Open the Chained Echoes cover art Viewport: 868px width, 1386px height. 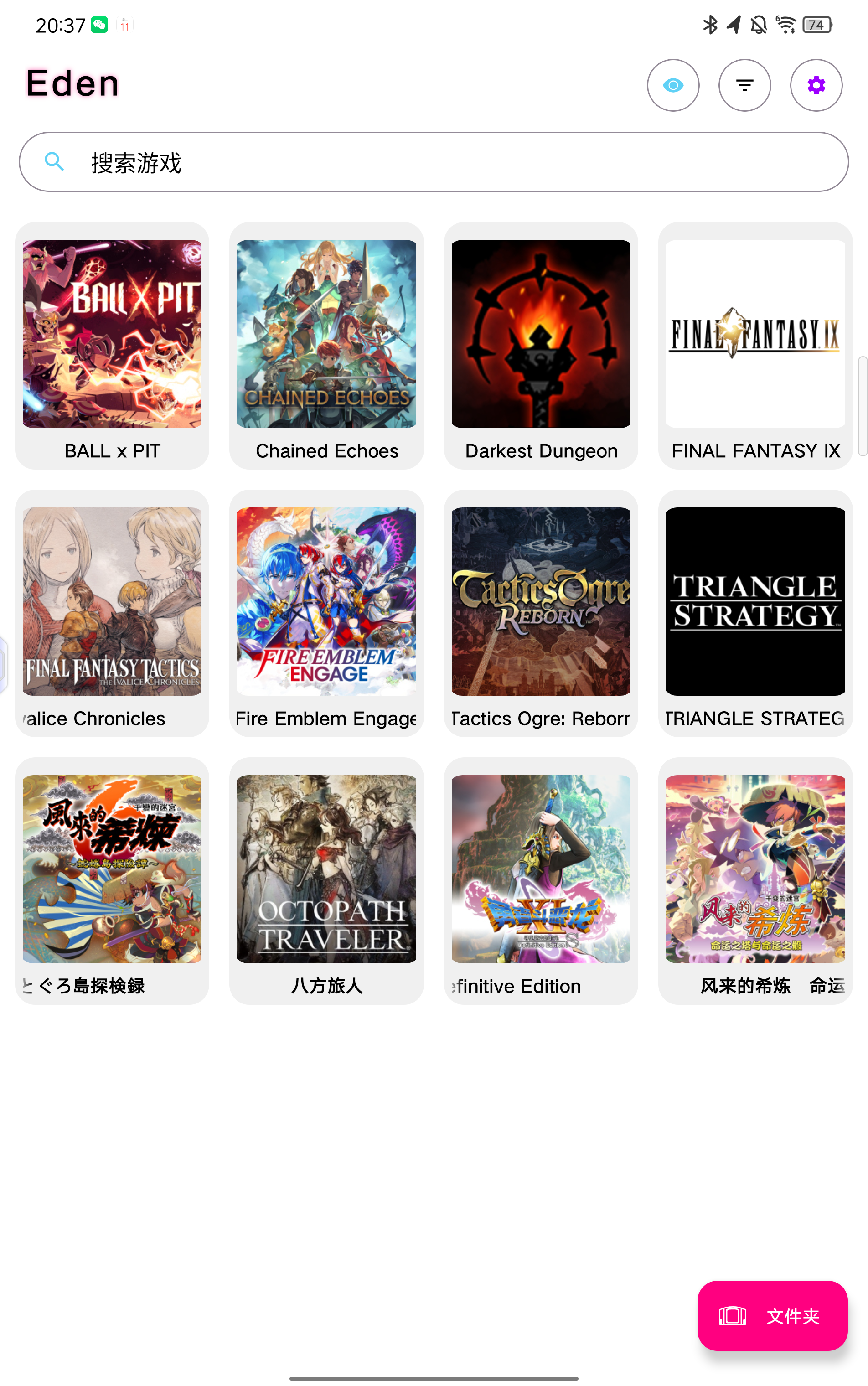326,334
